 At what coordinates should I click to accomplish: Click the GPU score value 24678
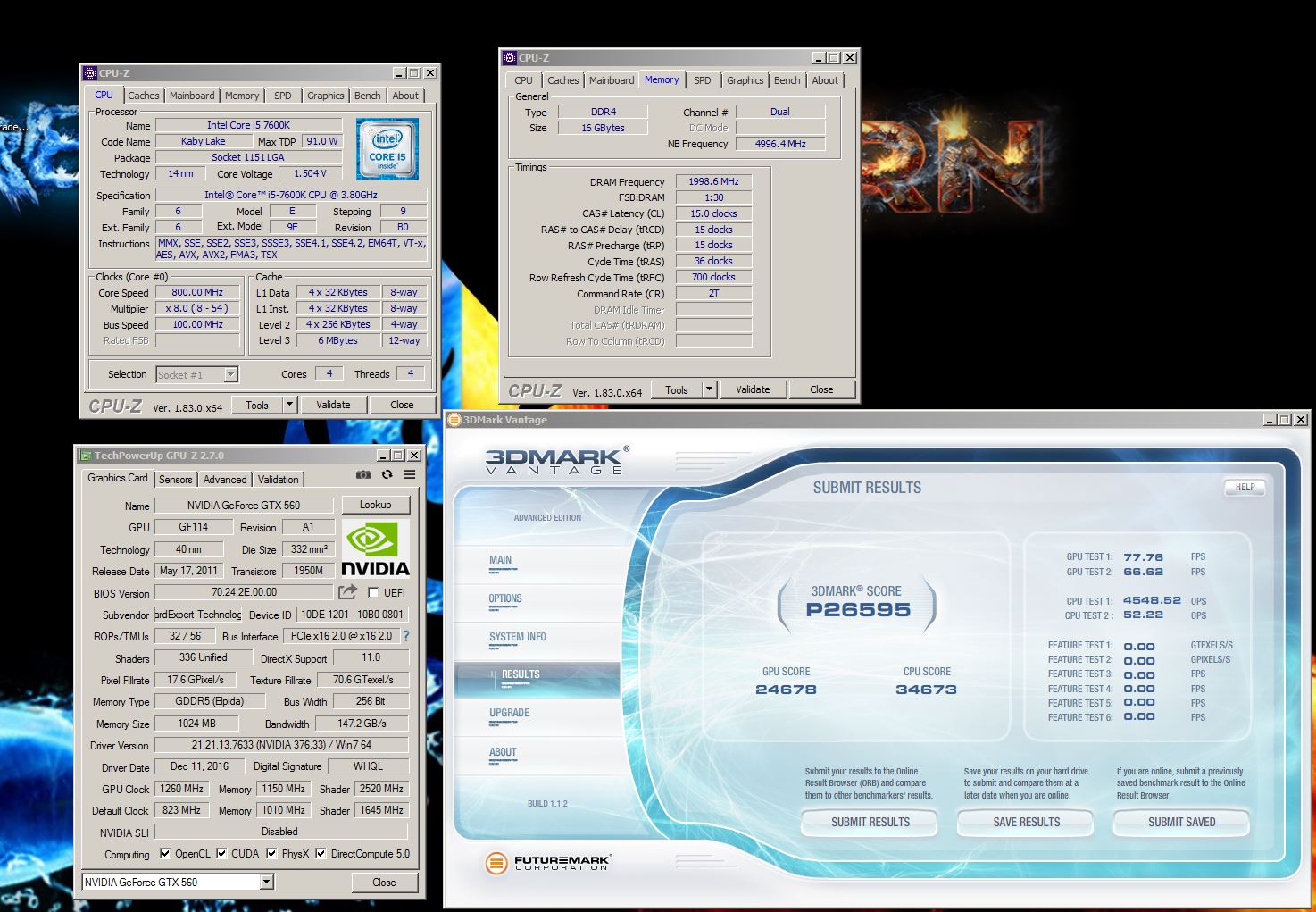tap(786, 690)
